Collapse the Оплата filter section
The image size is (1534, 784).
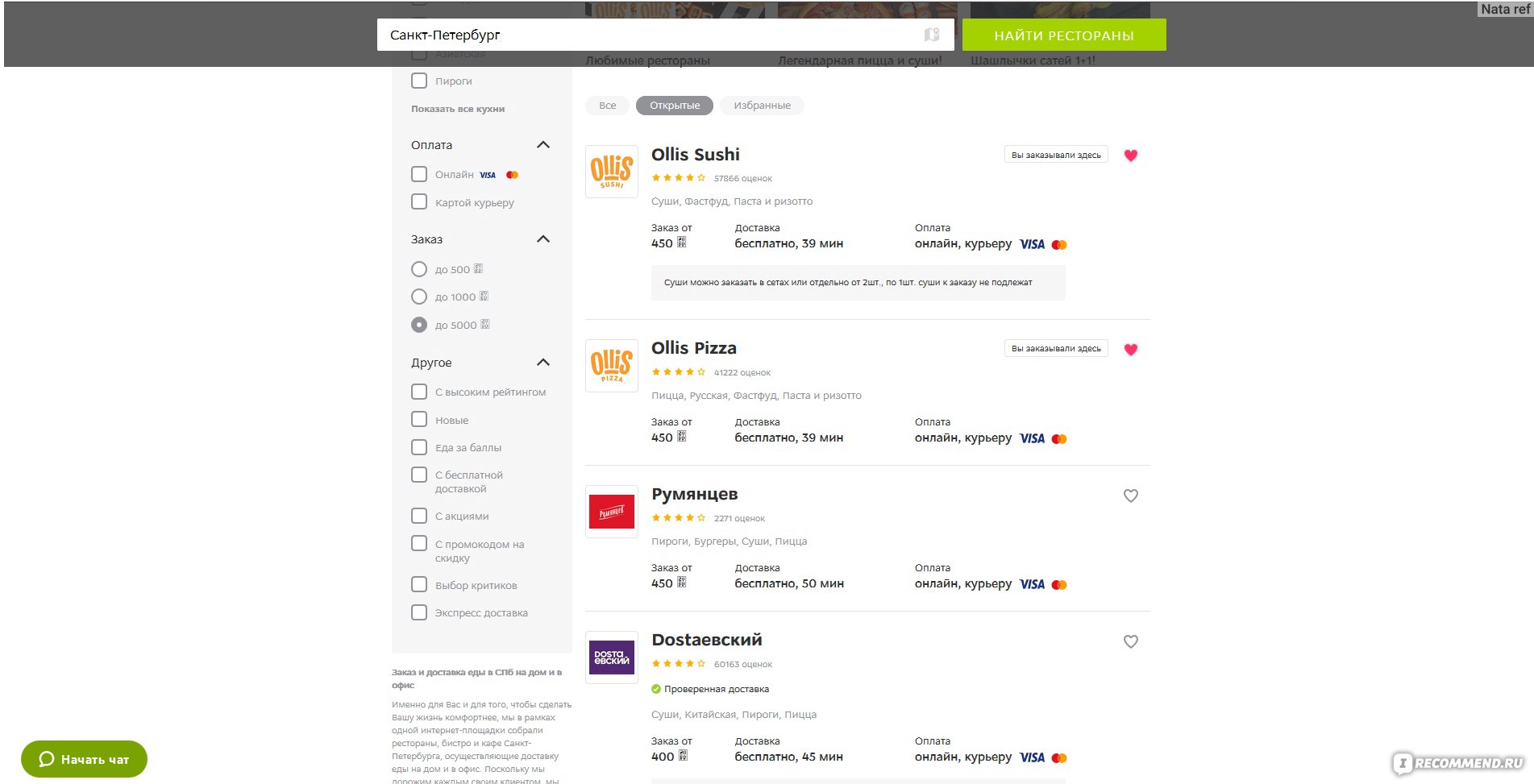click(543, 145)
